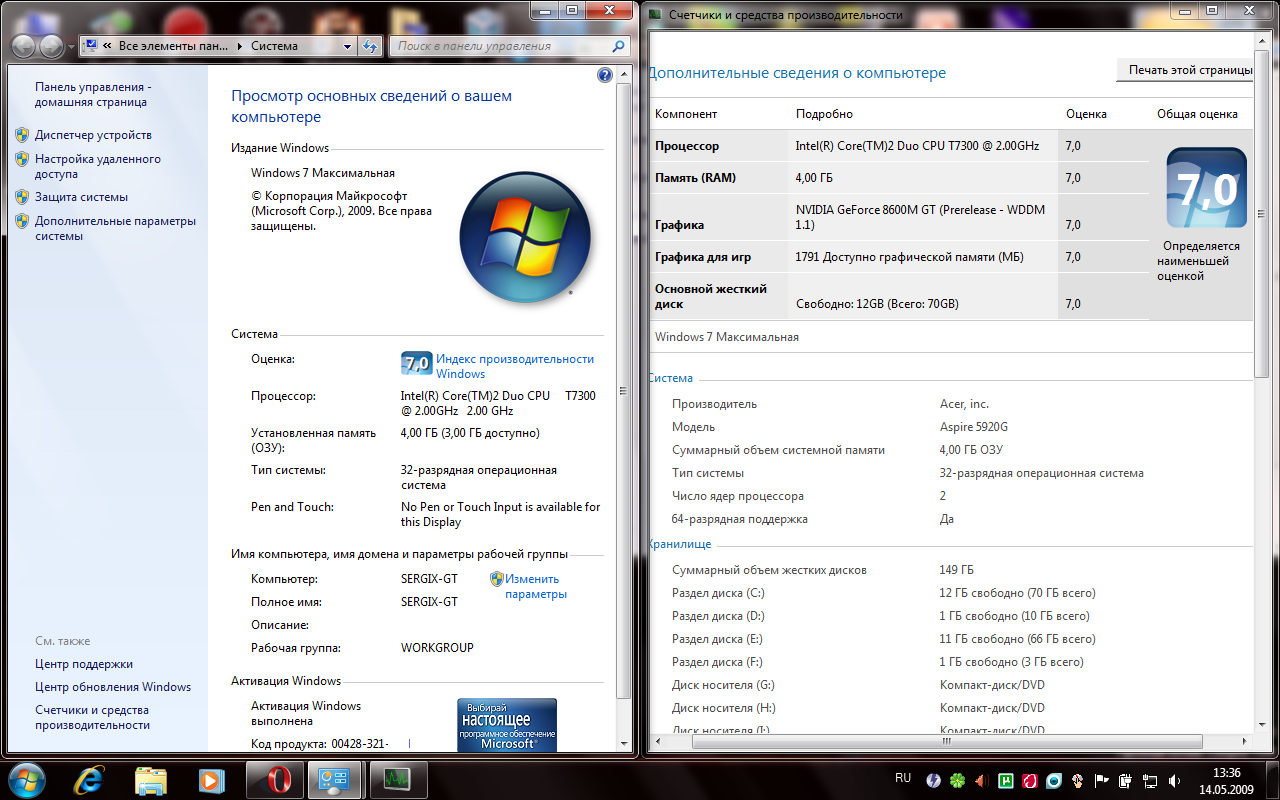
Task: Select "Все элементы пан..." breadcrumb item
Action: [172, 46]
